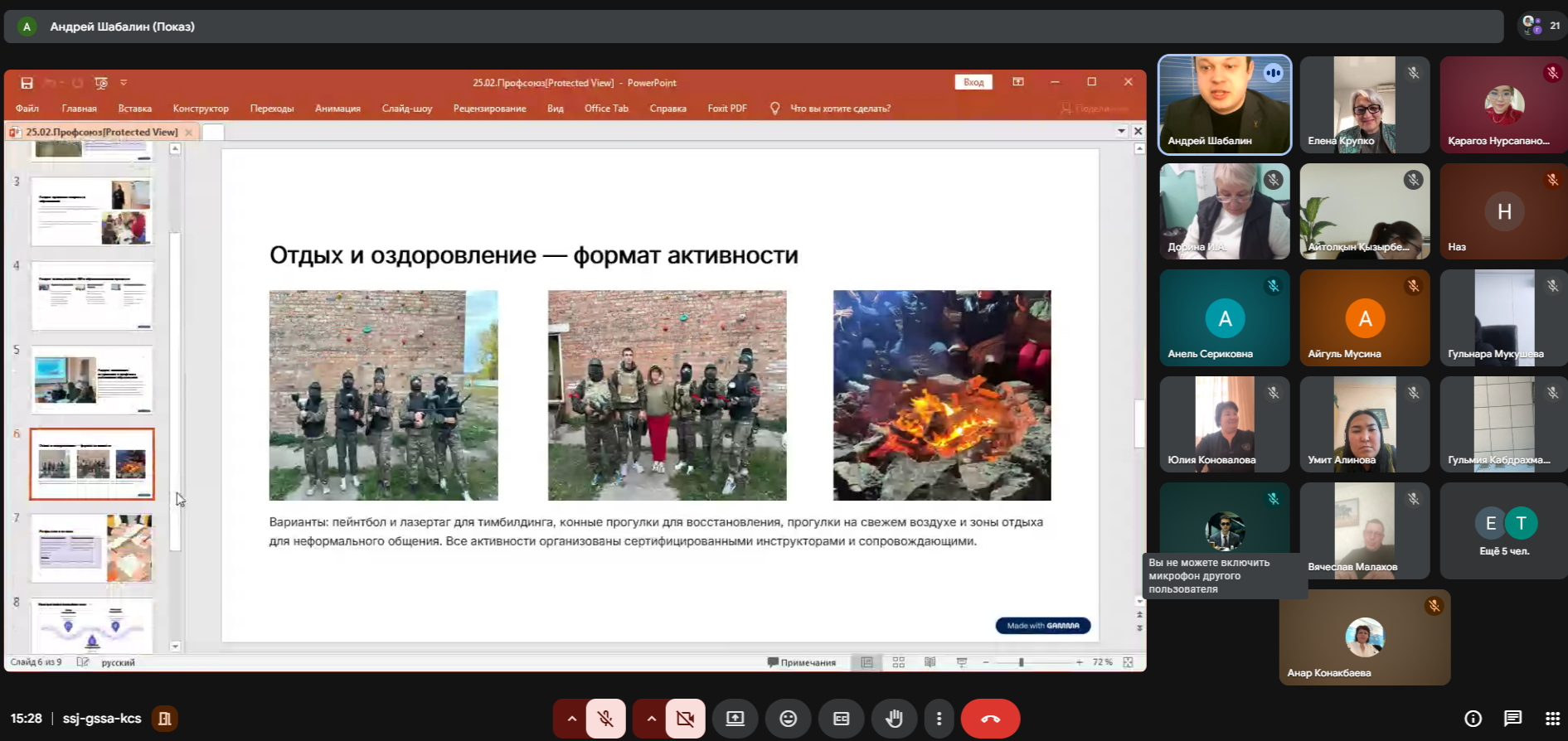1568x741 pixels.
Task: Click the red leave call button
Action: click(x=990, y=719)
